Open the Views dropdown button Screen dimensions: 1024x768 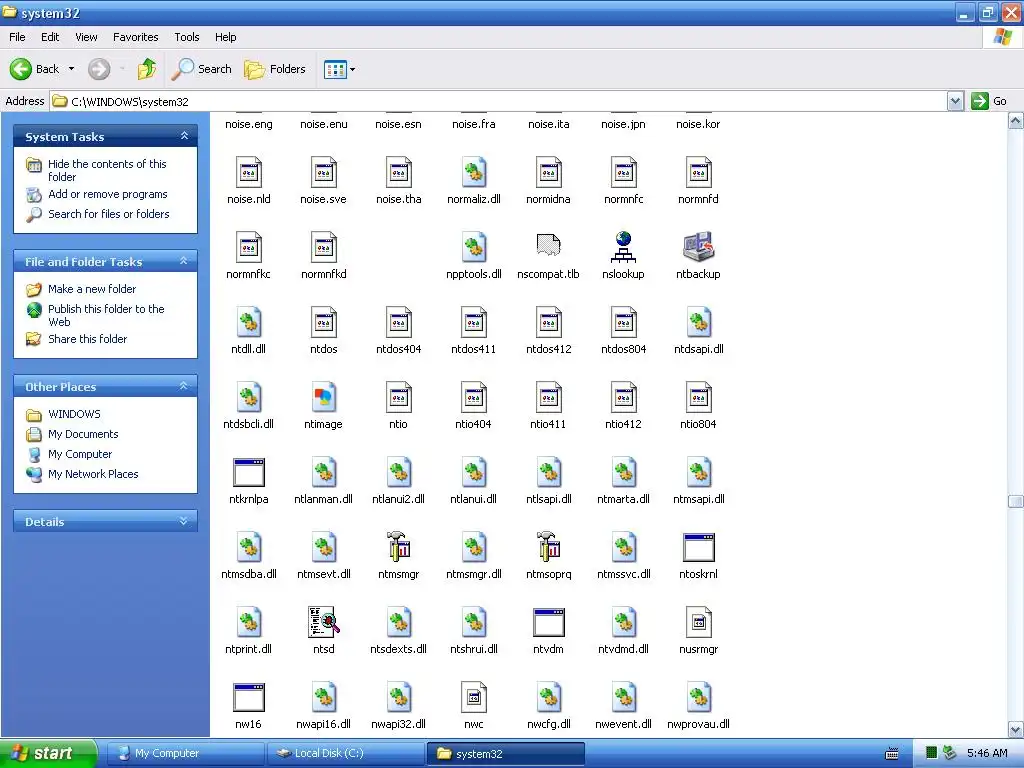pos(340,69)
